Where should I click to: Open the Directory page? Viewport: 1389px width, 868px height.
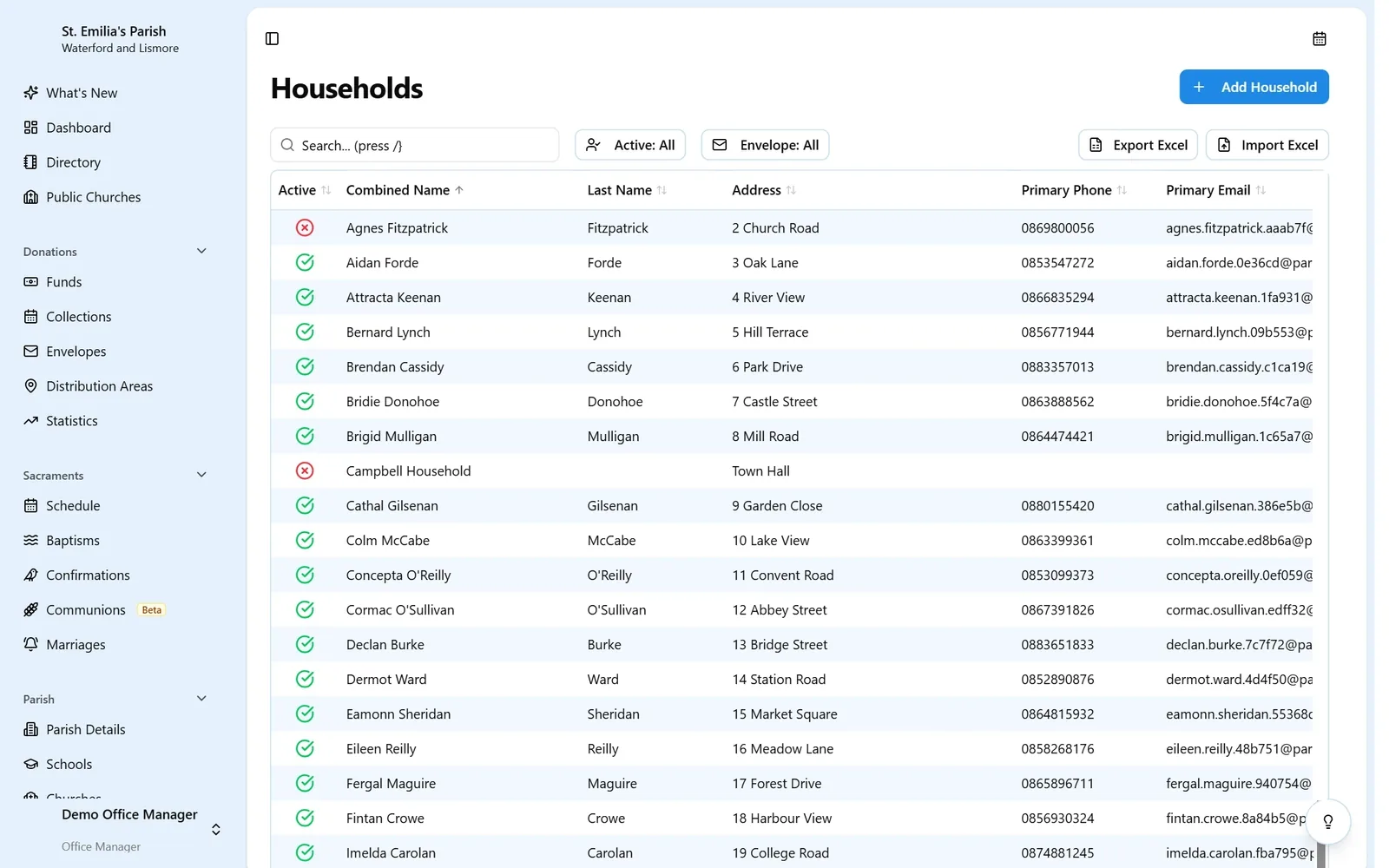coord(73,162)
